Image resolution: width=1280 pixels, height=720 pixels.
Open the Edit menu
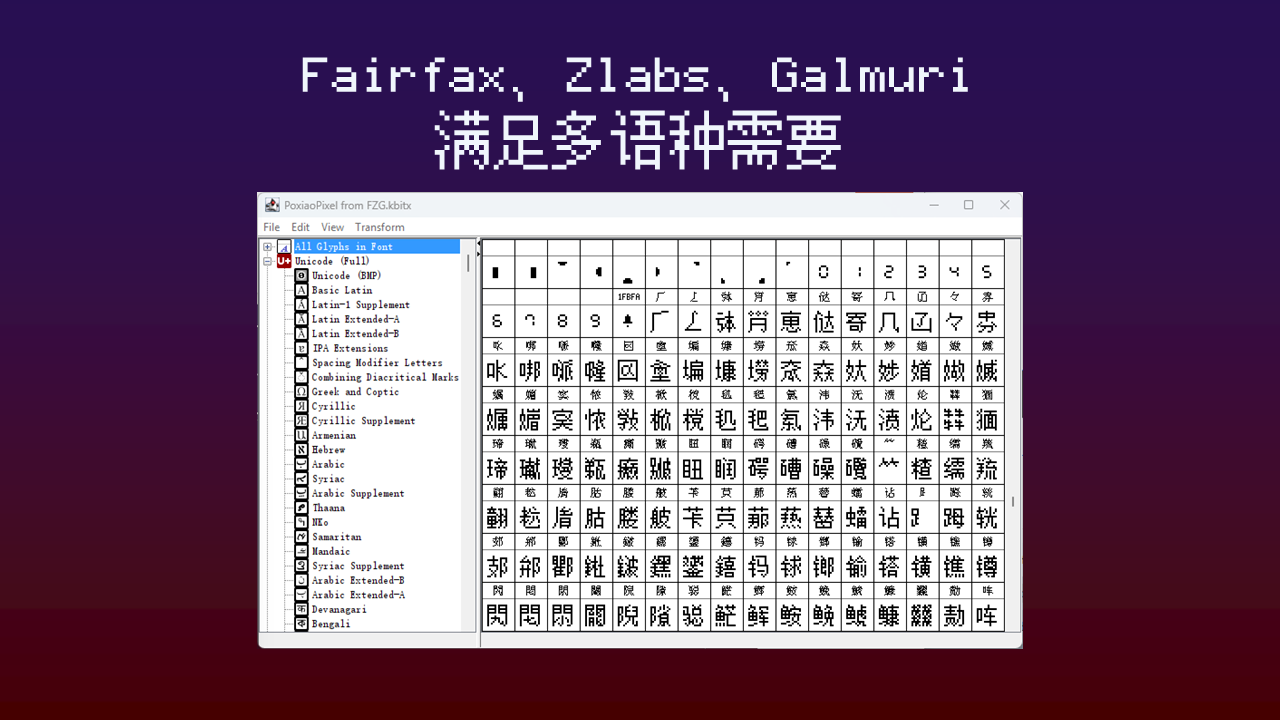pos(301,227)
